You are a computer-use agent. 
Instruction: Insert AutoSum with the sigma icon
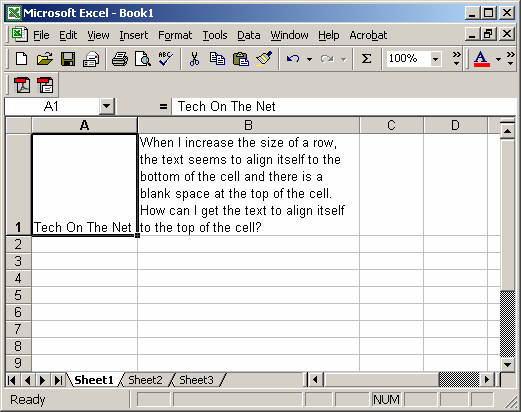pos(366,59)
